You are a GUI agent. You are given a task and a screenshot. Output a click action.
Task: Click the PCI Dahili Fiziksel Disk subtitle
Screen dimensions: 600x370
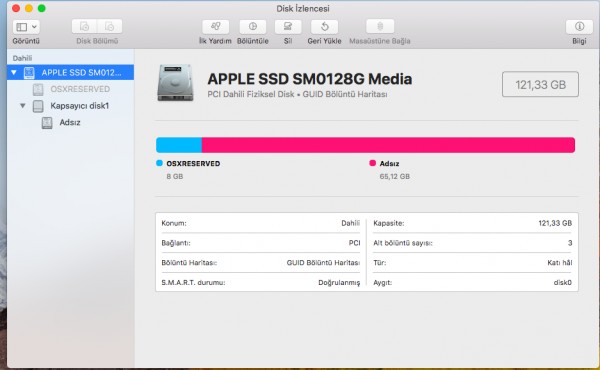[297, 94]
